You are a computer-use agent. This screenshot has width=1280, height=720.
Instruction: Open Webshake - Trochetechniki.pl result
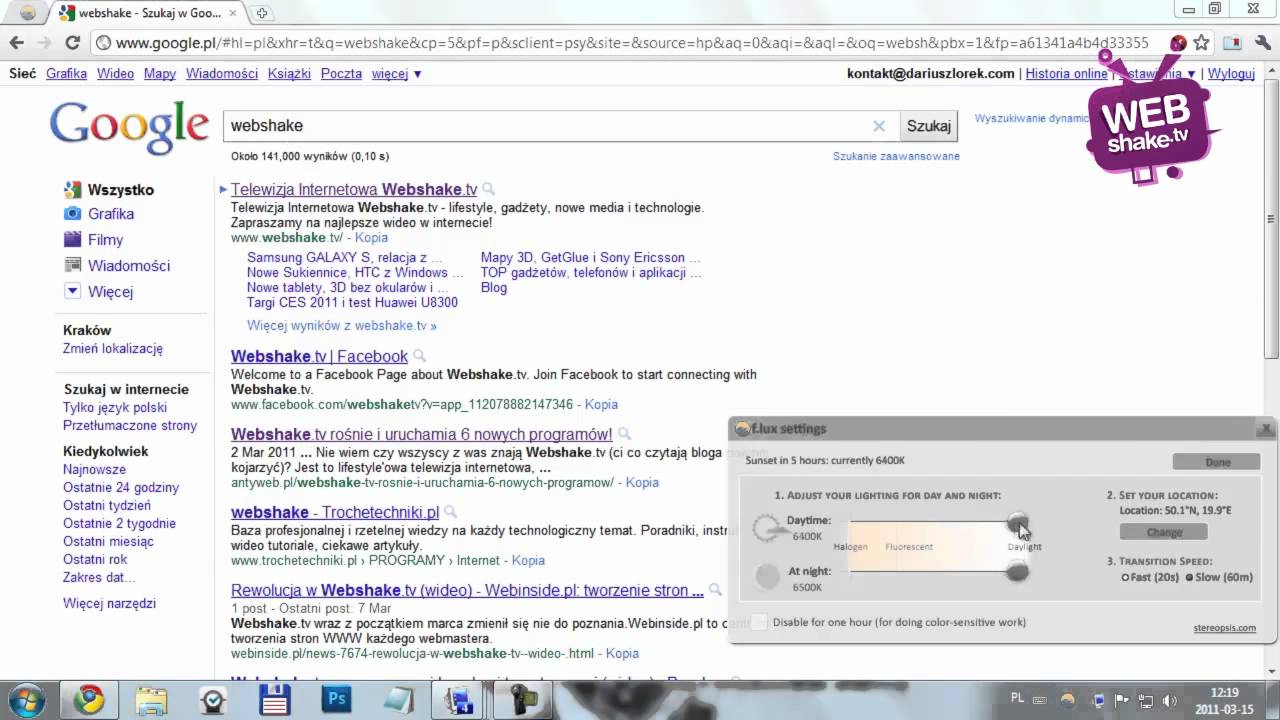click(335, 512)
